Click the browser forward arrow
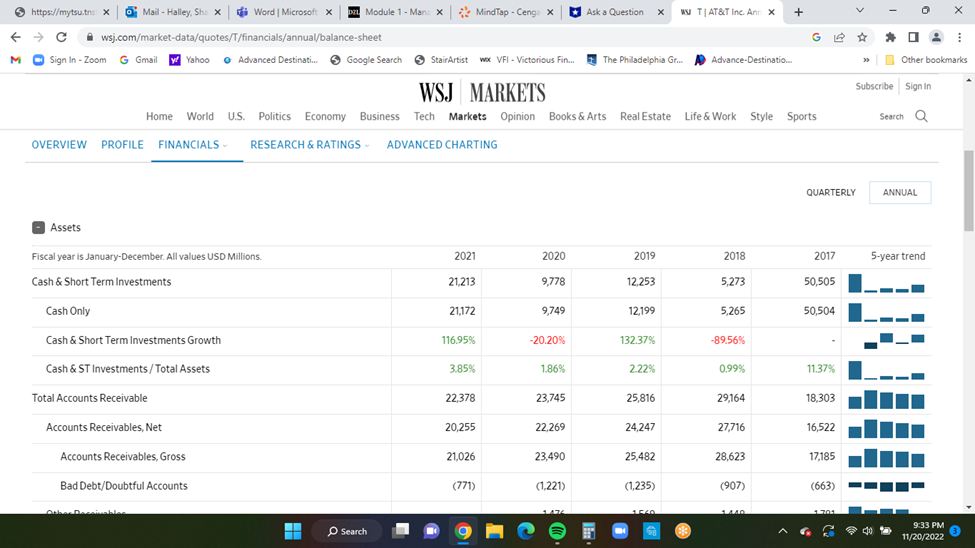The height and width of the screenshot is (548, 975). pyautogui.click(x=39, y=37)
